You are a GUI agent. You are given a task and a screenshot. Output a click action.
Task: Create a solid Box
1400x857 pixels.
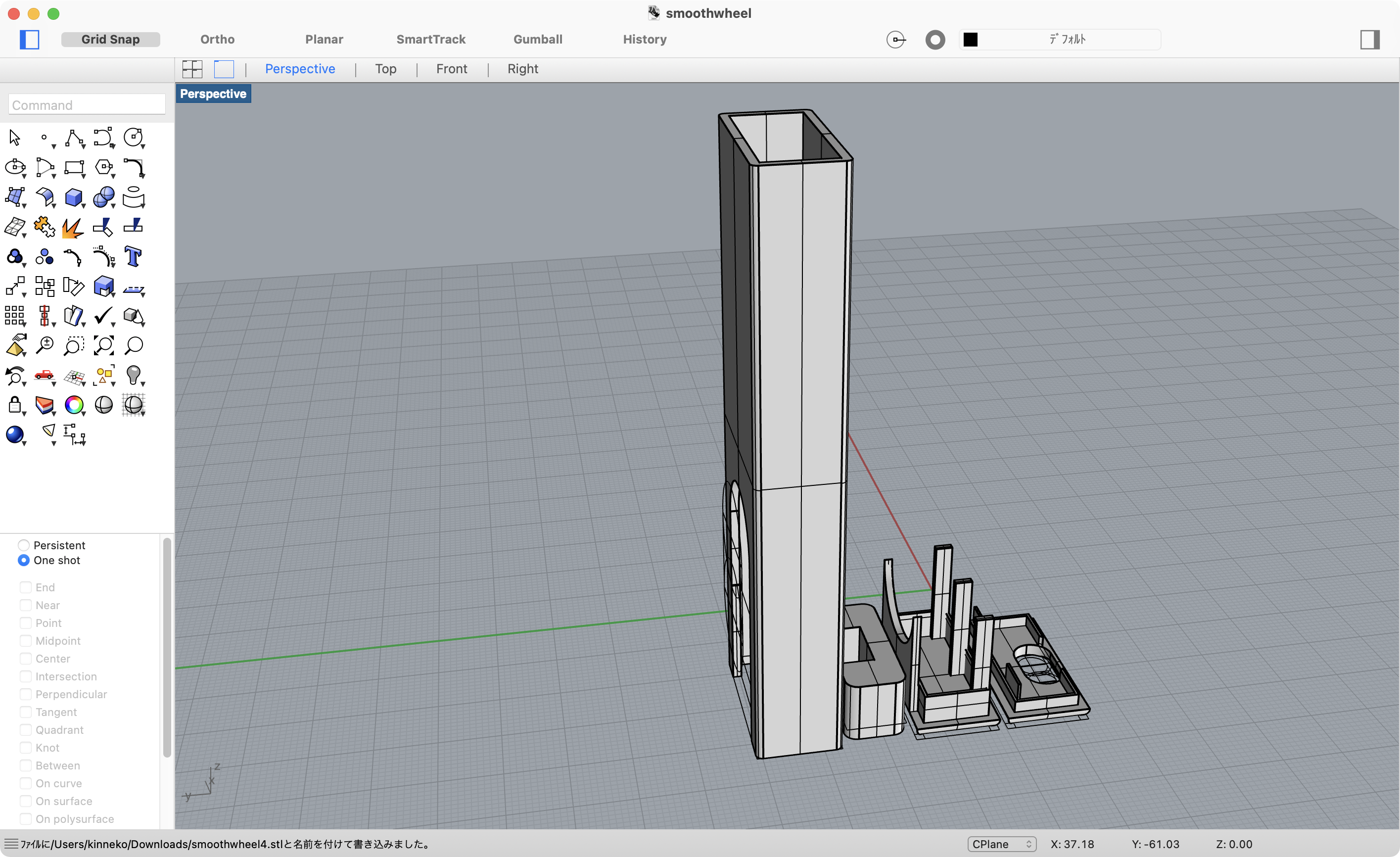(x=74, y=197)
